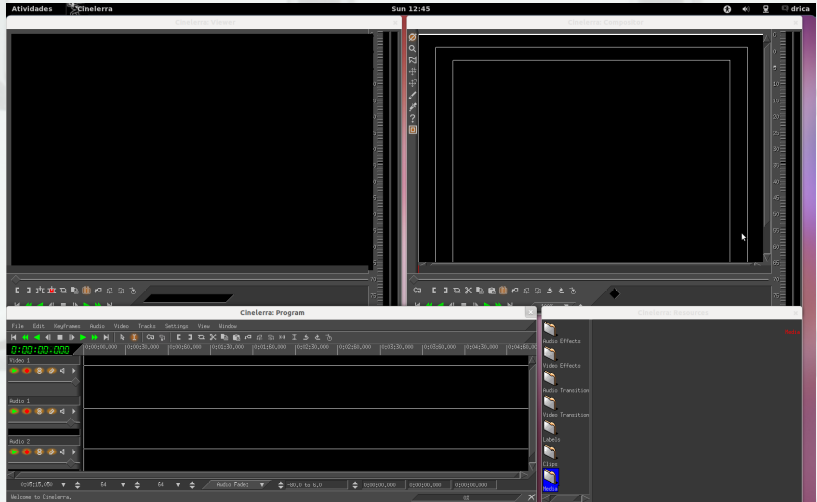Jump to start in the Program transport

point(14,337)
